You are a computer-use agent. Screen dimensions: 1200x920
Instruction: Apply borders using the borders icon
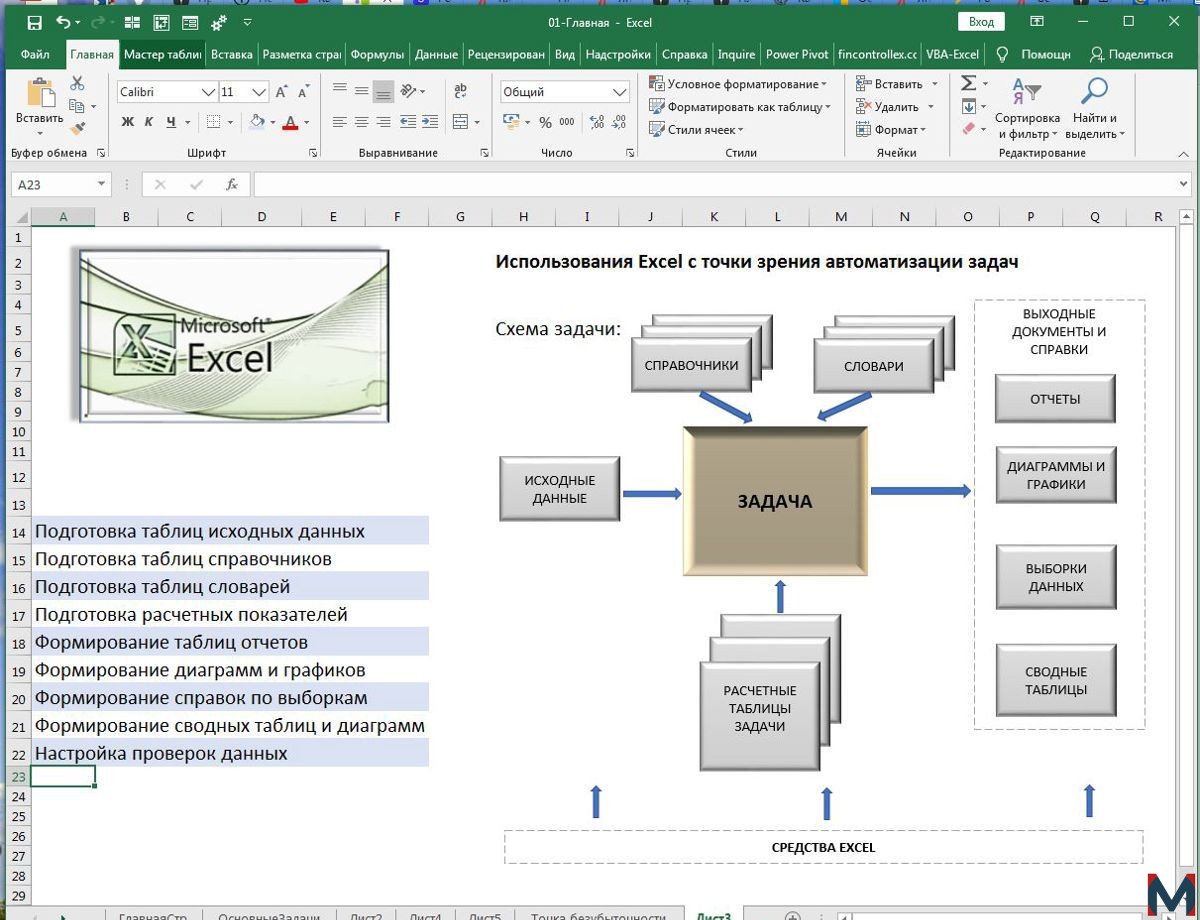[213, 122]
